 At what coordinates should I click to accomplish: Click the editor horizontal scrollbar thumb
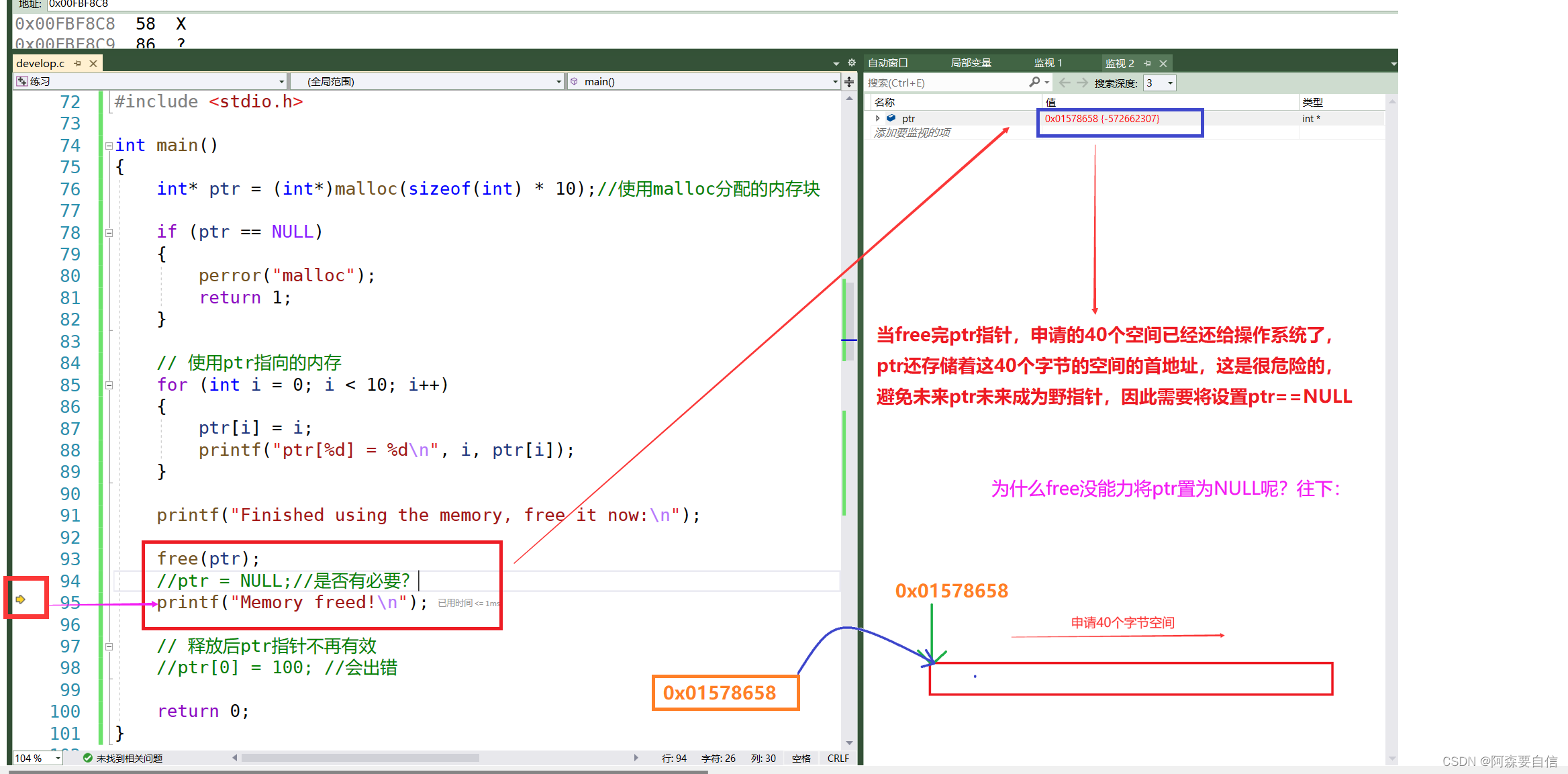360,758
